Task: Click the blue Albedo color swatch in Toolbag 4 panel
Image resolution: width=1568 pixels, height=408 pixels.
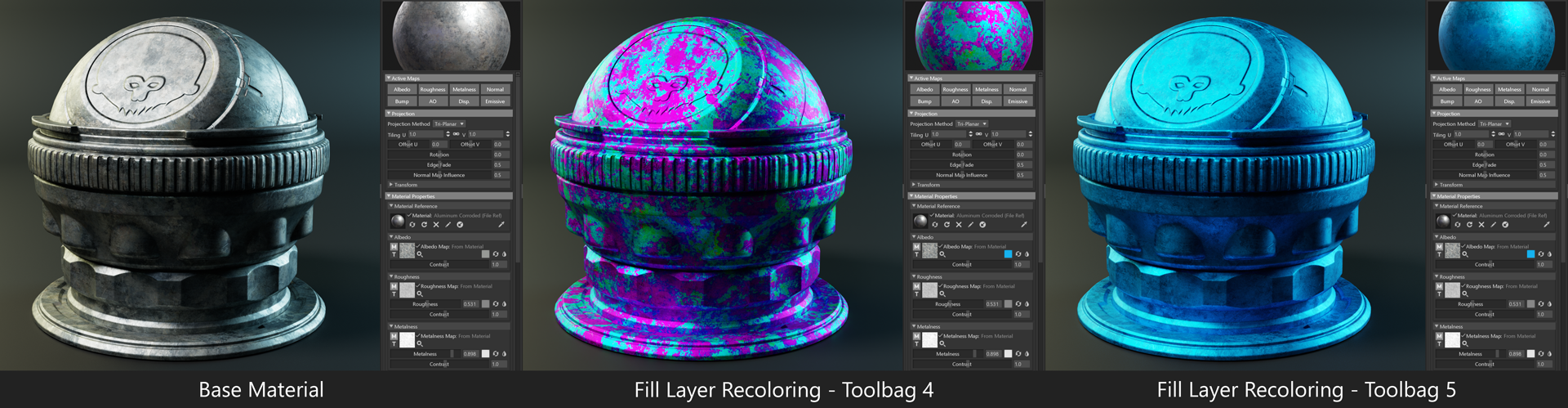Action: [x=1008, y=254]
